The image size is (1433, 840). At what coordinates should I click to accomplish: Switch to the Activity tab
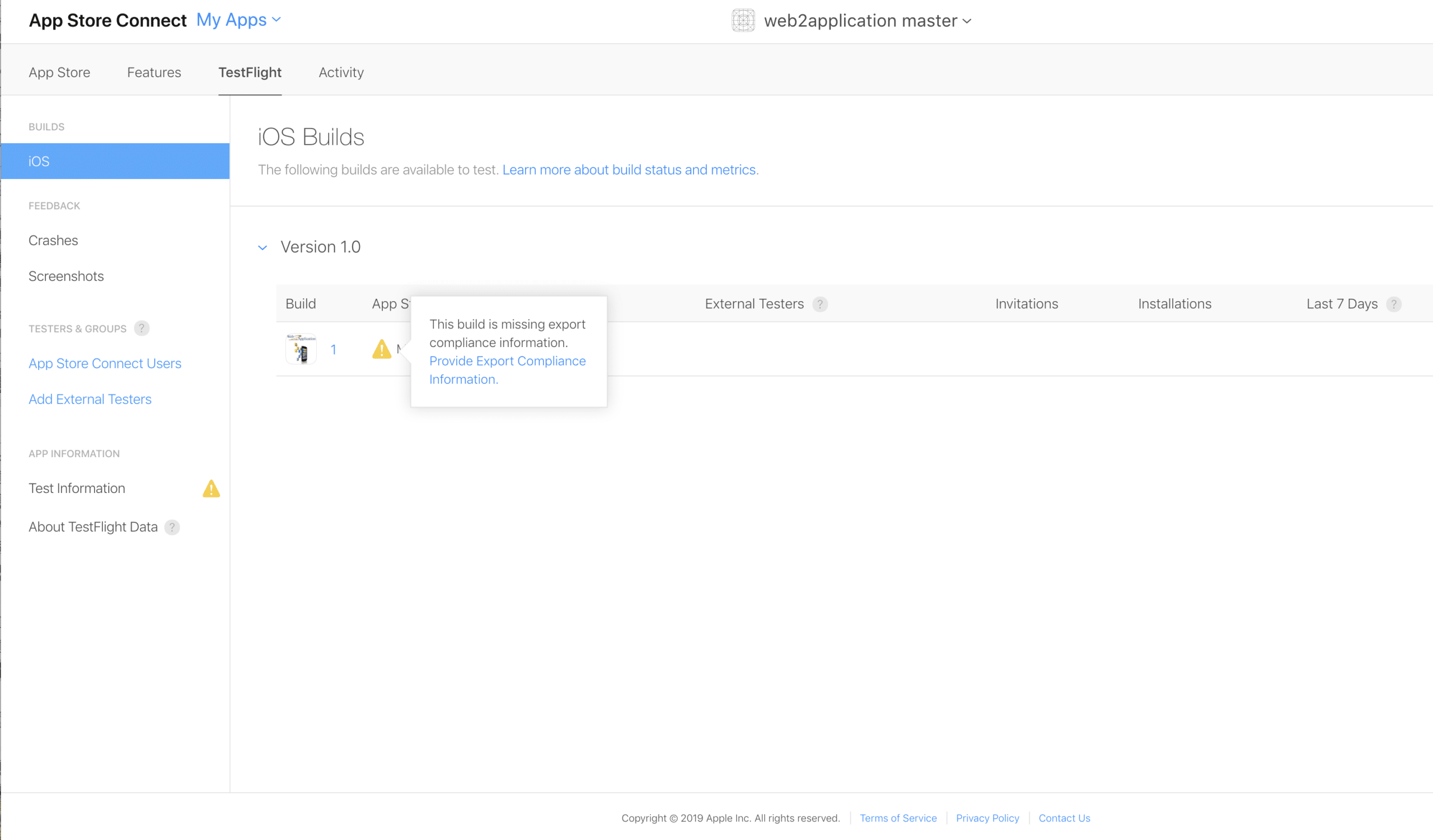341,72
